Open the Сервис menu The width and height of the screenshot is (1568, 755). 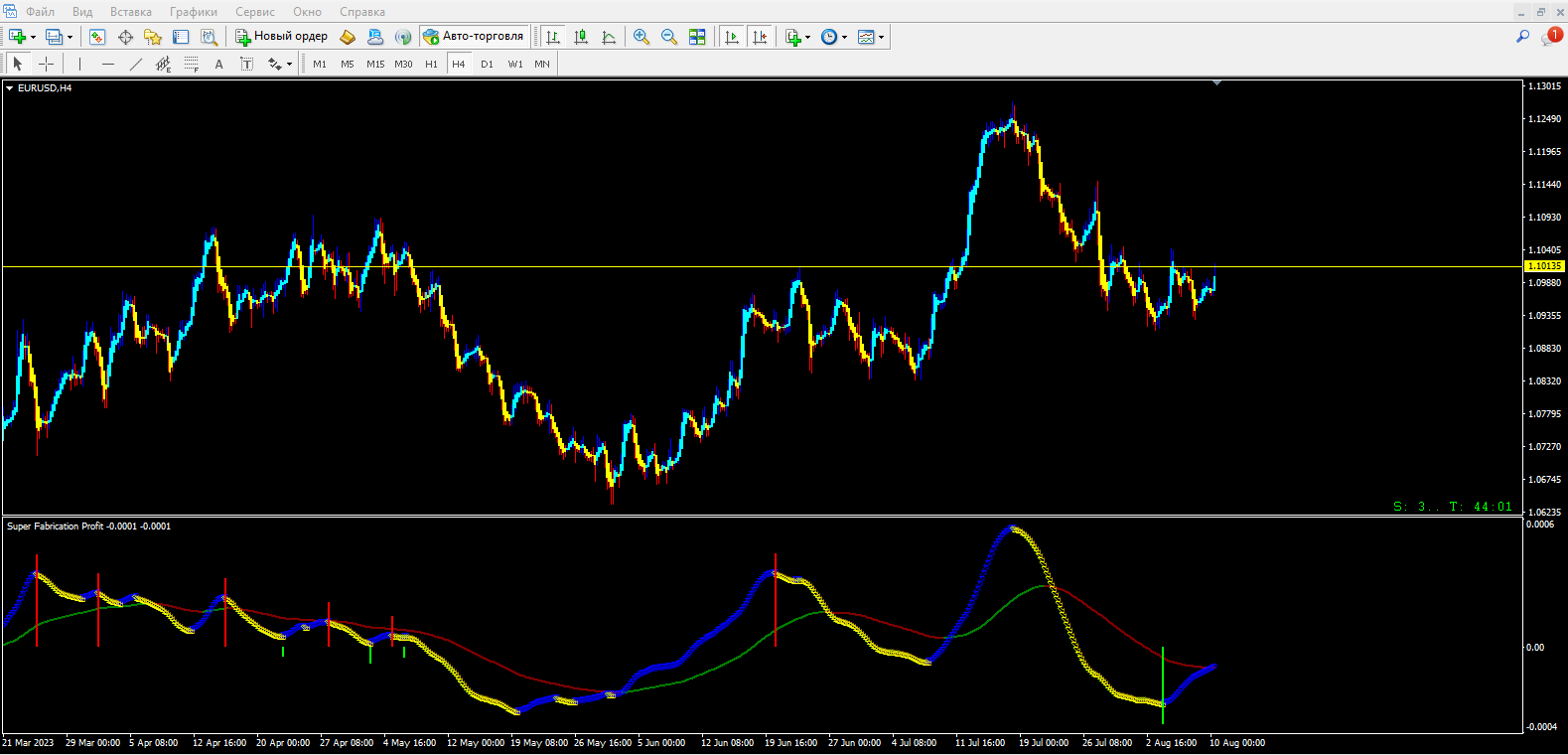255,12
